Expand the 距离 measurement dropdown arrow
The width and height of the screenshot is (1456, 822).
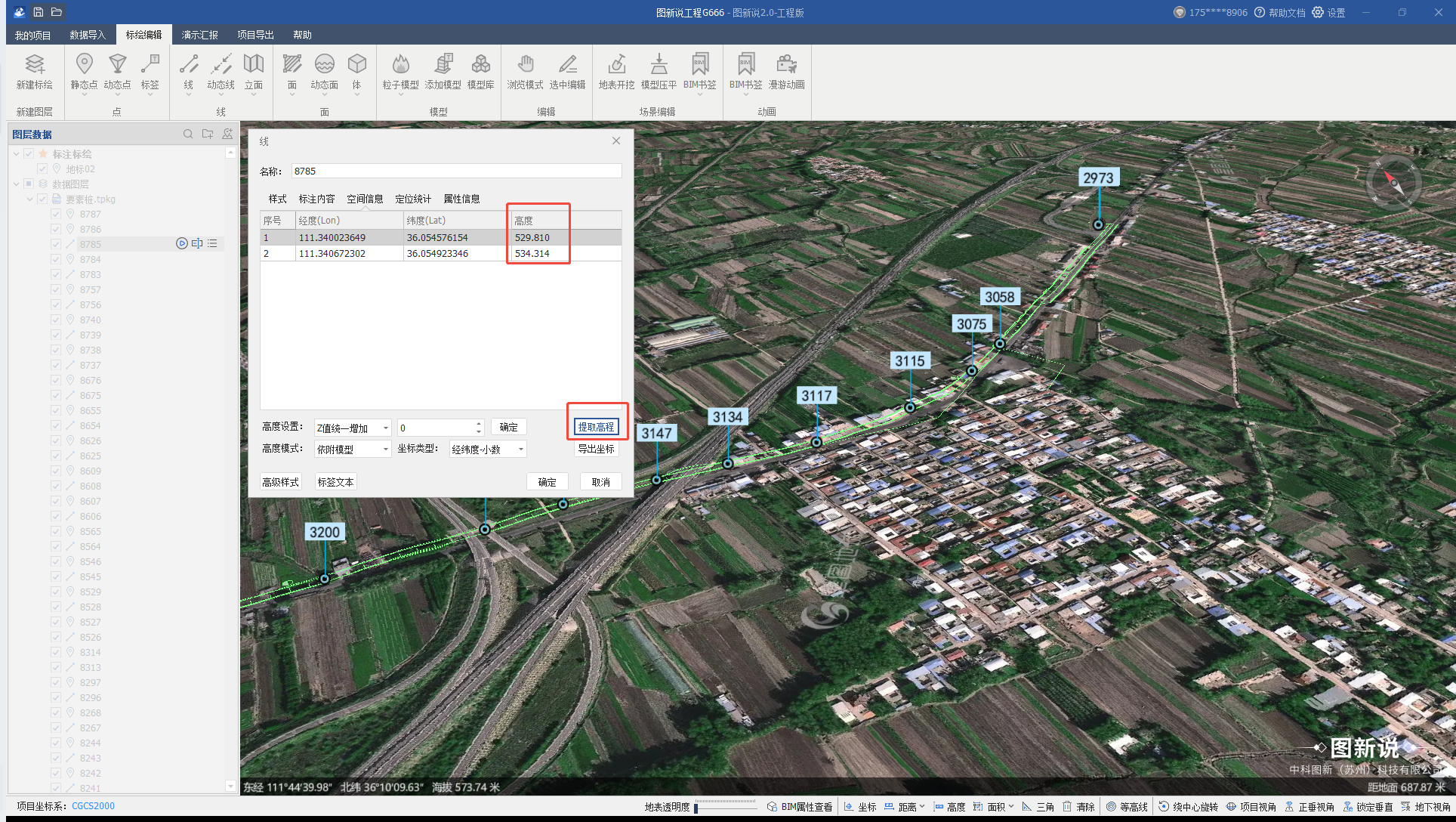click(x=922, y=806)
